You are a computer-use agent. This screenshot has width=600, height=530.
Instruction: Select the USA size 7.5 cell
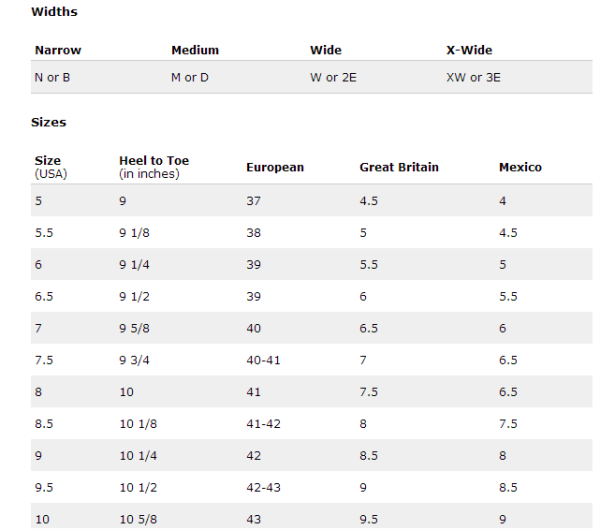click(44, 360)
